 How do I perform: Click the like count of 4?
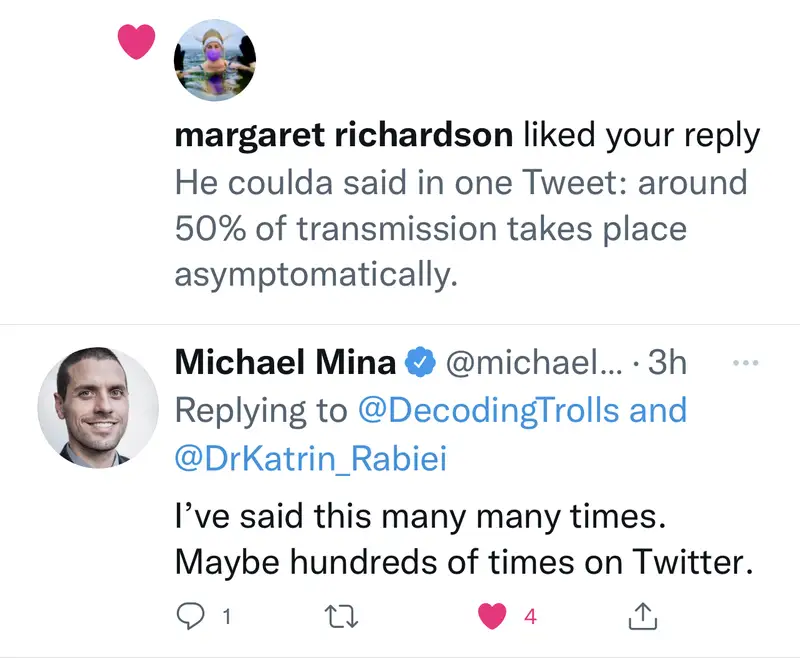pos(530,618)
